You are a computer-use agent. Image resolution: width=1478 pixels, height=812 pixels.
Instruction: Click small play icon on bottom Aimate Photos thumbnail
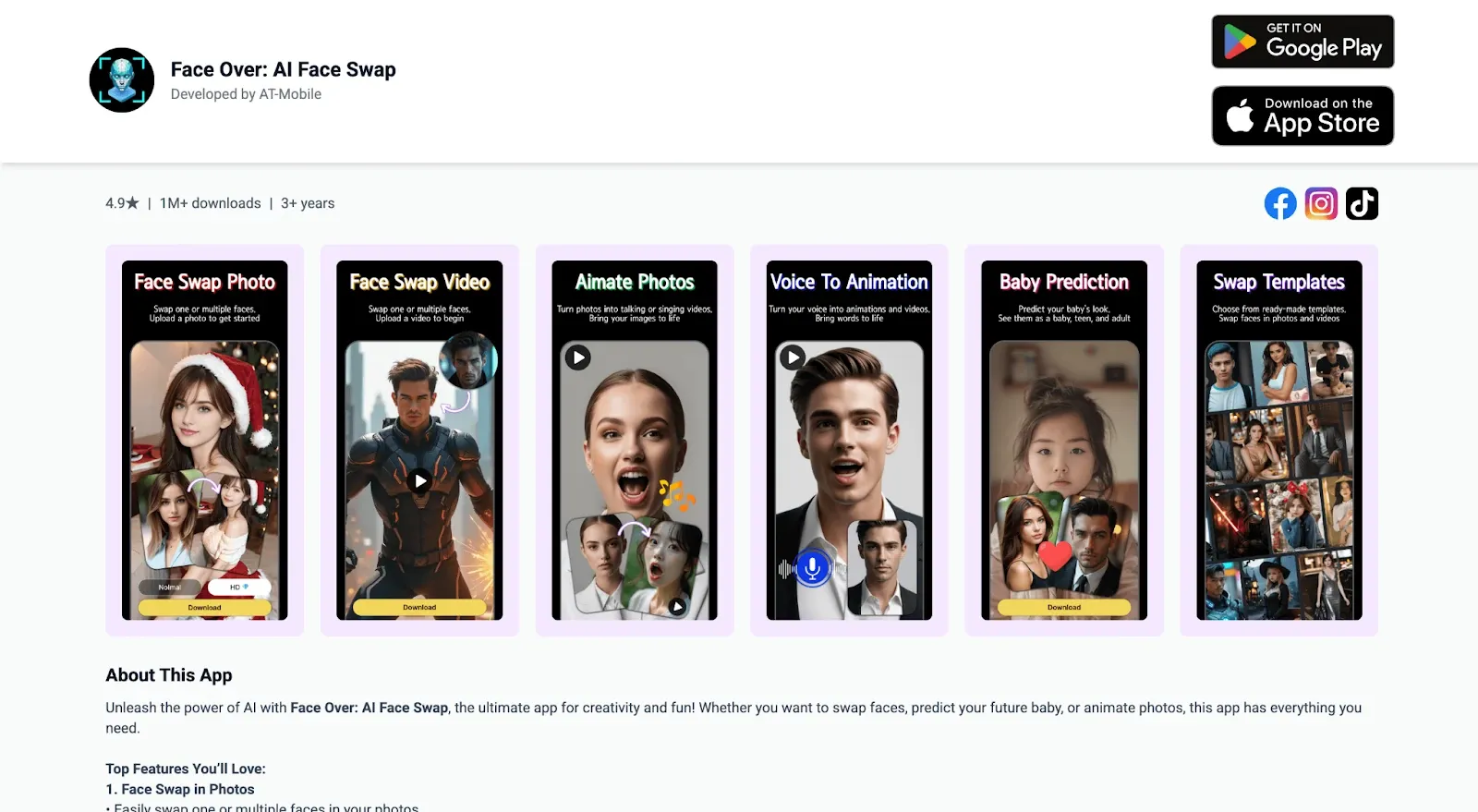tap(677, 606)
